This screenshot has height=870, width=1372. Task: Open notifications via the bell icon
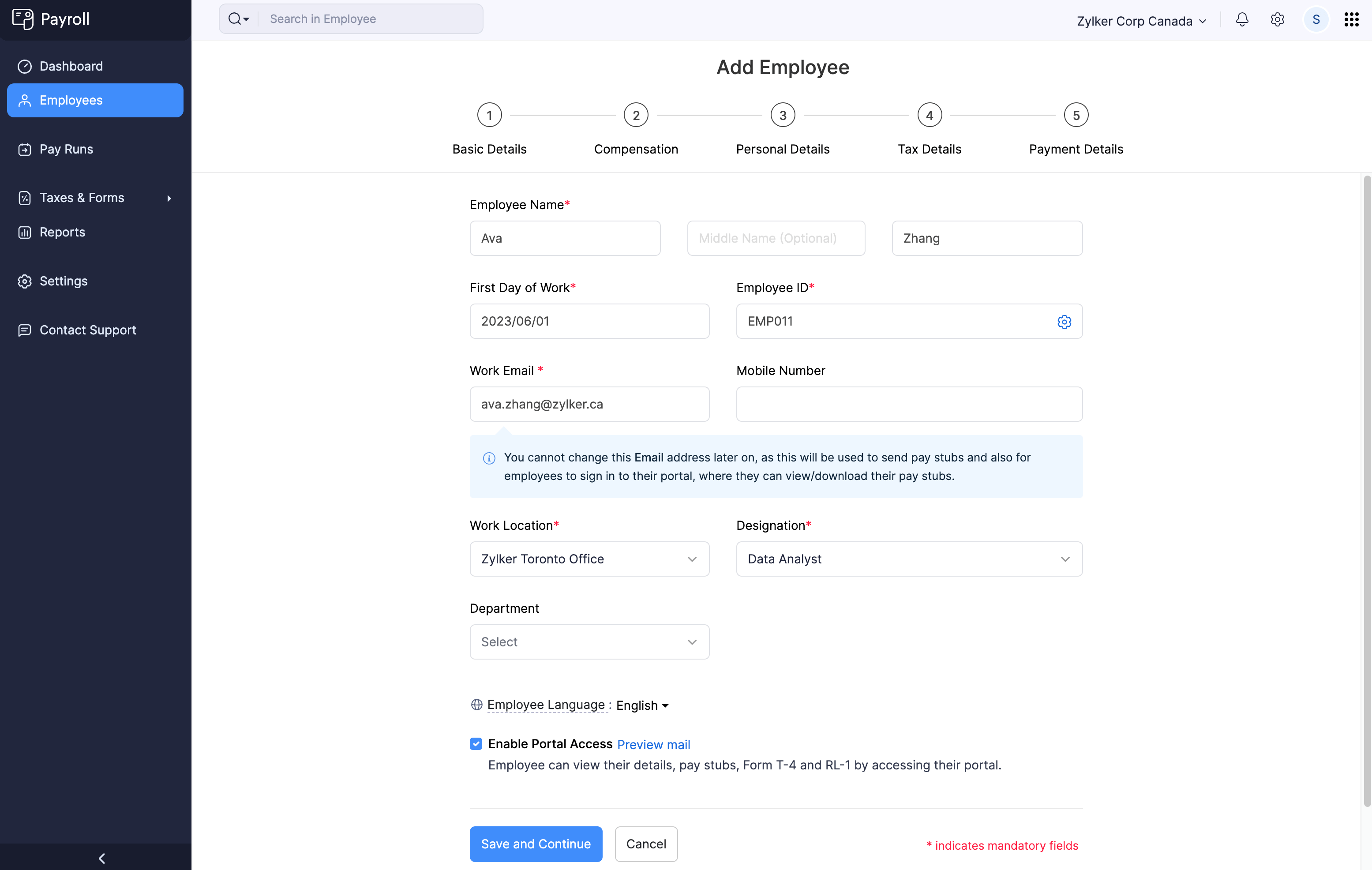click(1241, 19)
